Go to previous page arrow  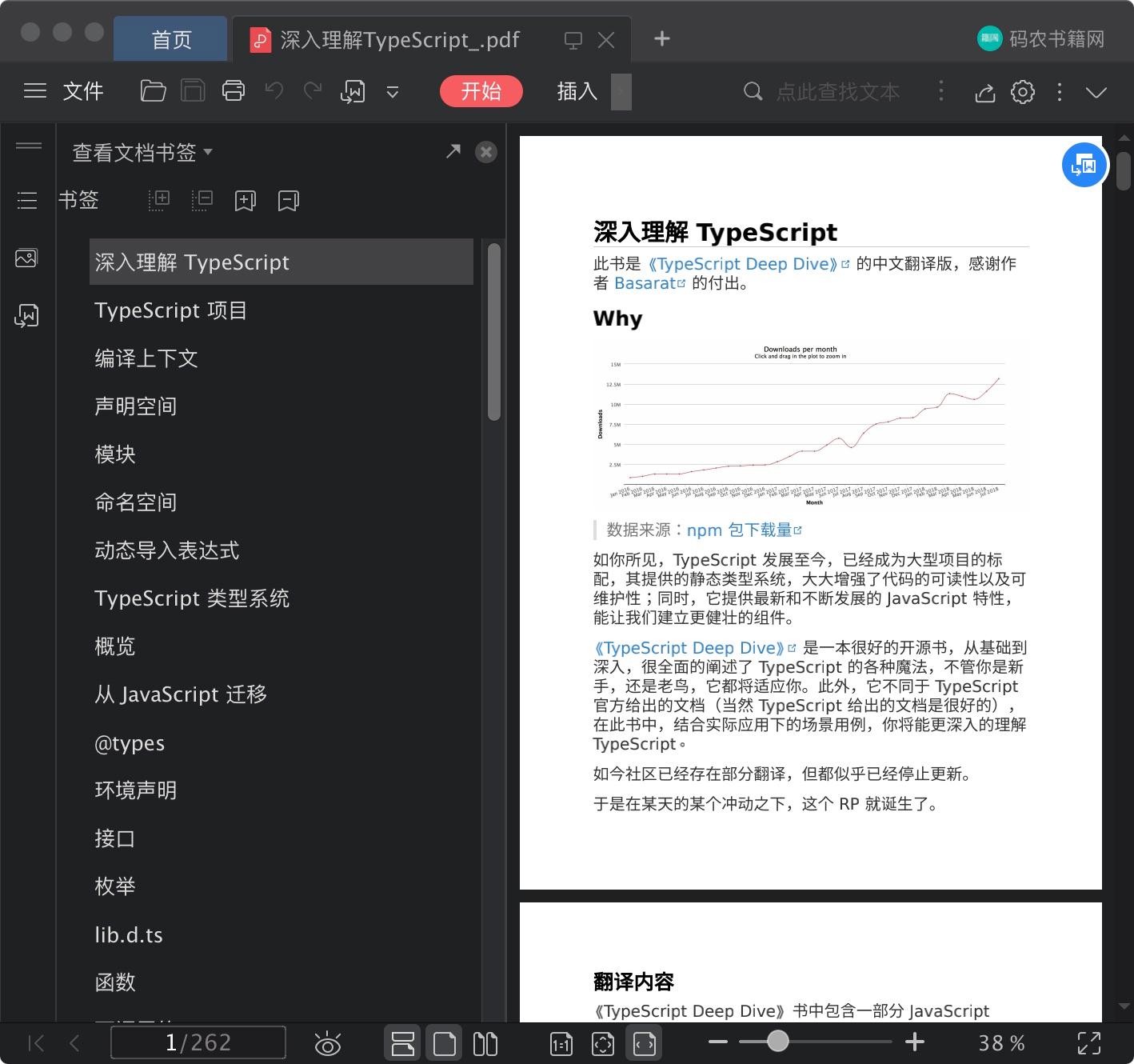coord(74,1043)
